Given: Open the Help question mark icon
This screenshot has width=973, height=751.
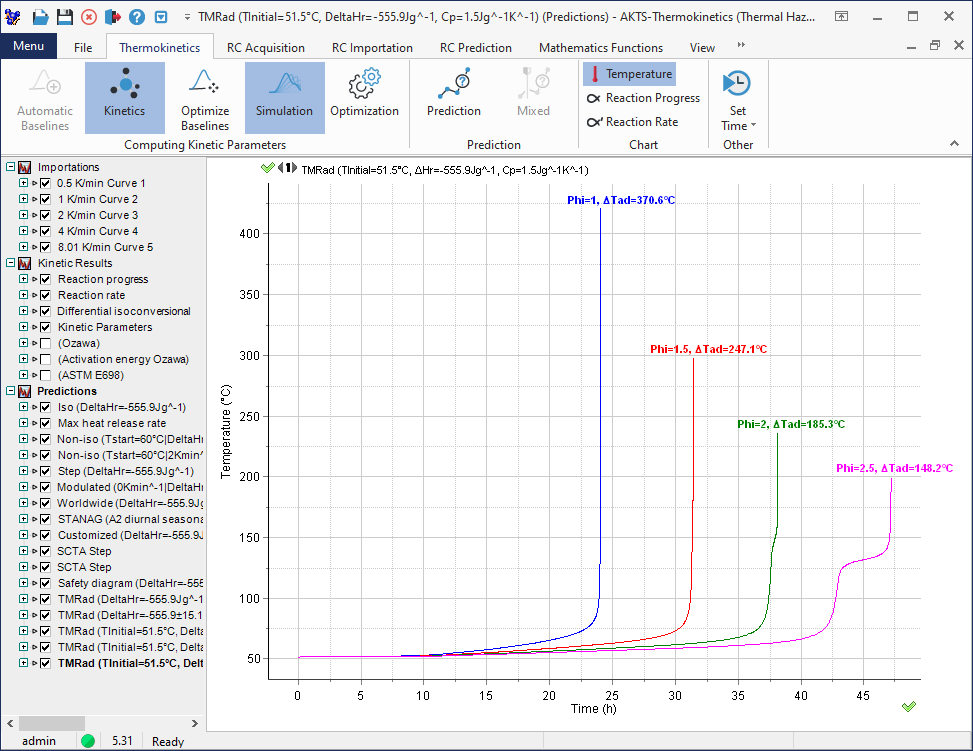Looking at the screenshot, I should pyautogui.click(x=137, y=18).
